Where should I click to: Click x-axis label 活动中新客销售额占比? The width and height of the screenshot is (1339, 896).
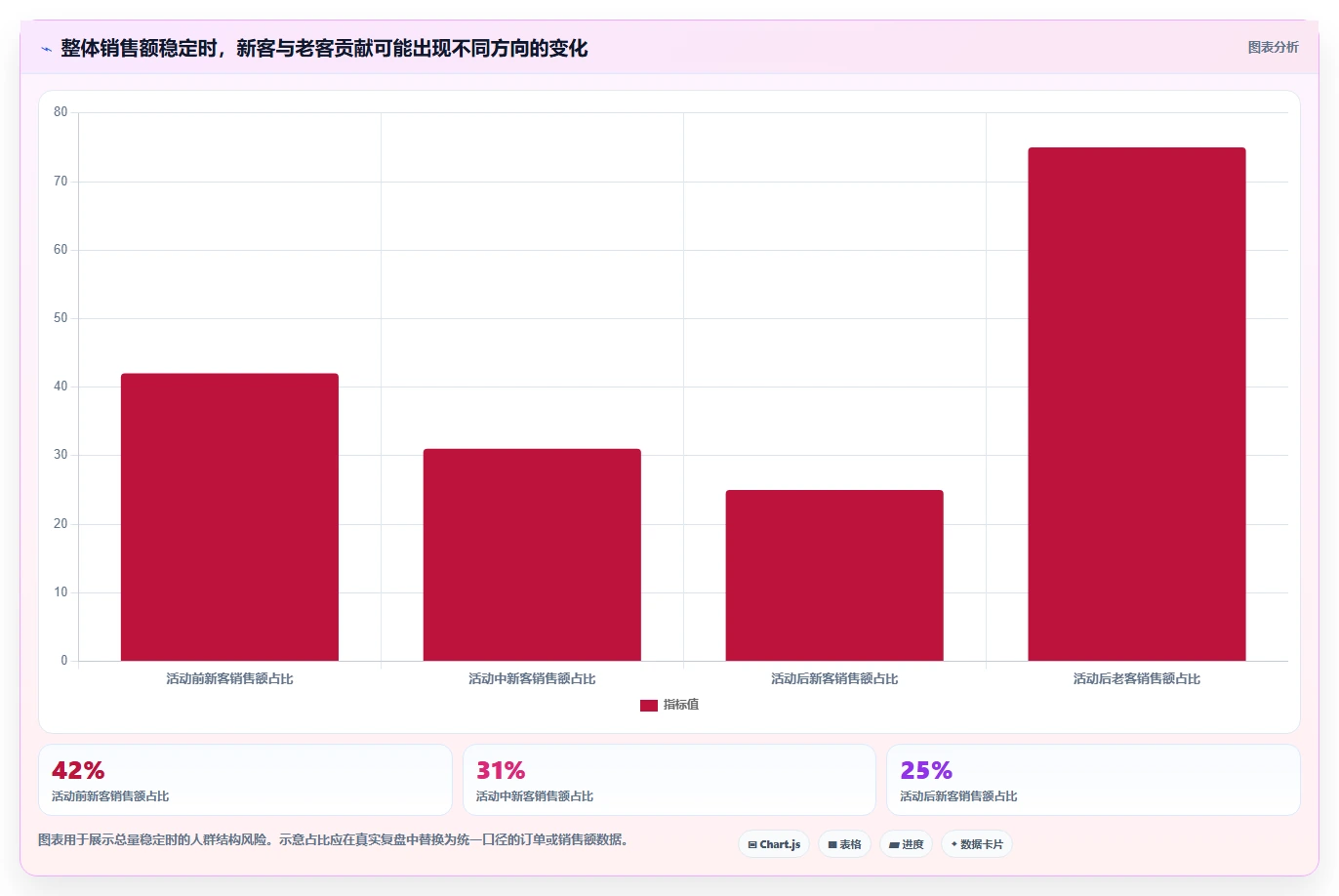tap(532, 678)
